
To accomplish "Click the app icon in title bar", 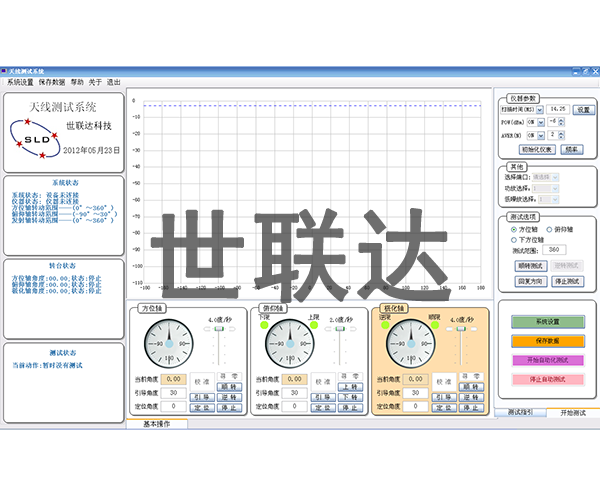I will (4, 71).
